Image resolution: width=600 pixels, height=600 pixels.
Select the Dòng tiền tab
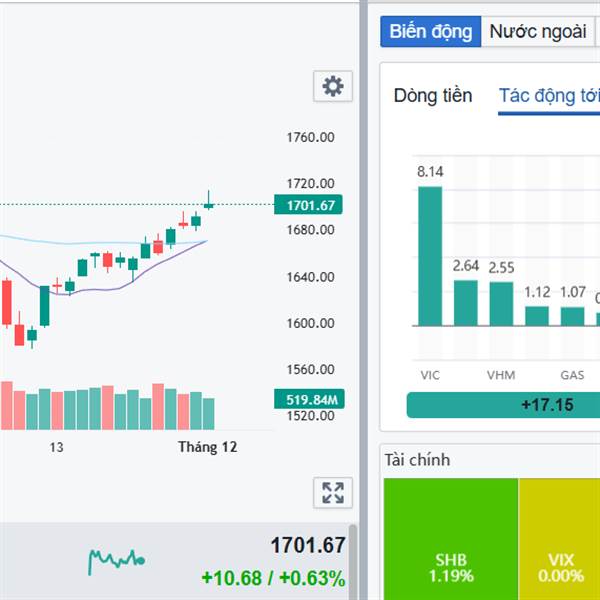pyautogui.click(x=432, y=96)
